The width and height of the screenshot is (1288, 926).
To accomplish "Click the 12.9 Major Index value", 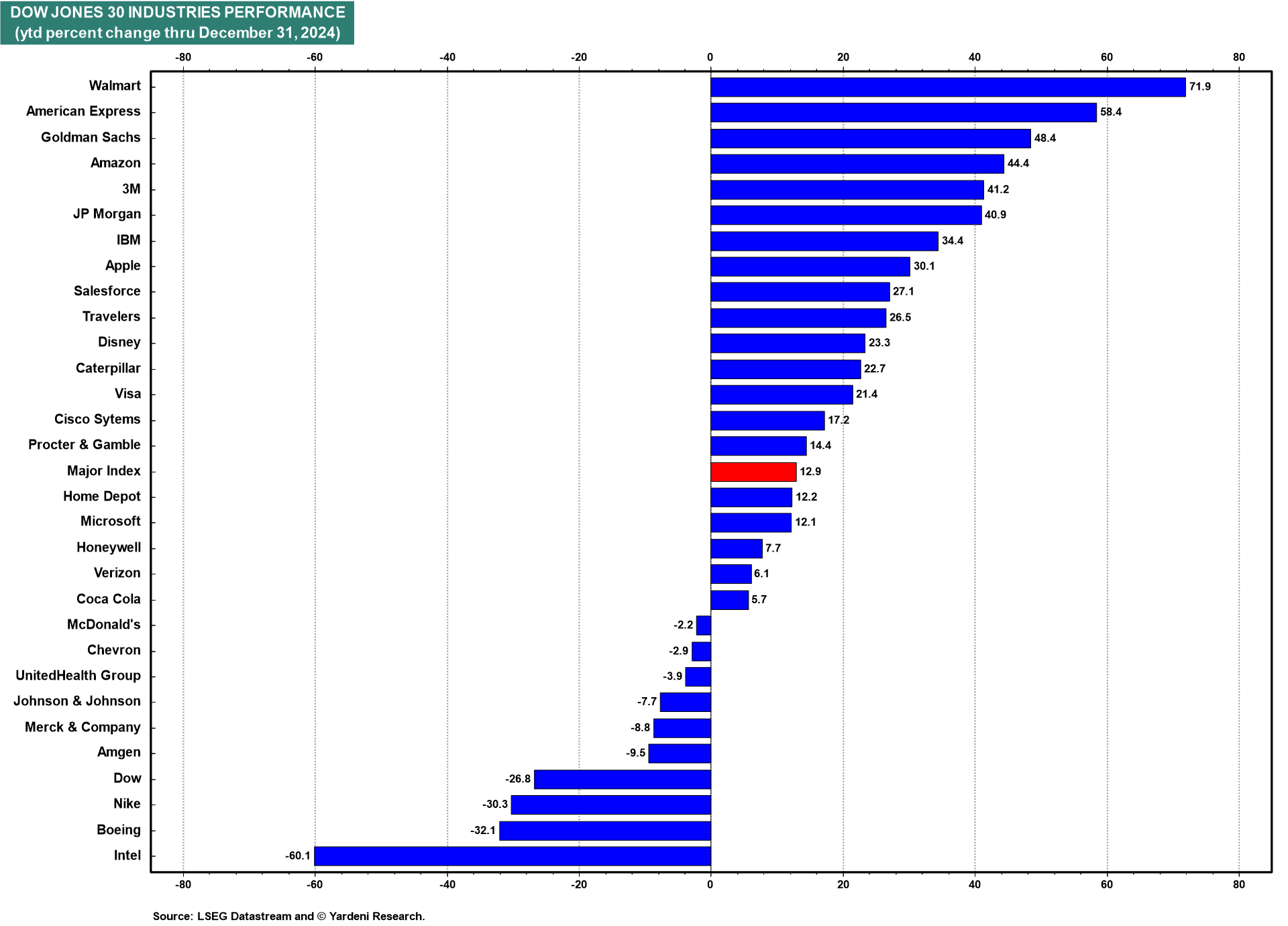I will click(x=810, y=472).
